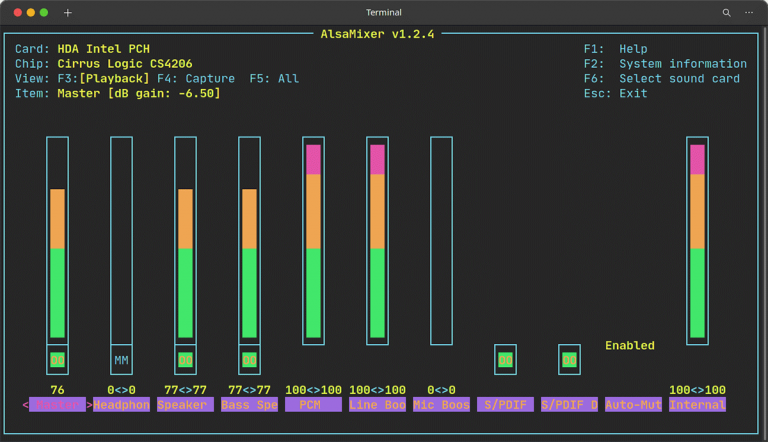This screenshot has width=768, height=442.
Task: Select the Auto-Mute channel label
Action: [x=633, y=405]
